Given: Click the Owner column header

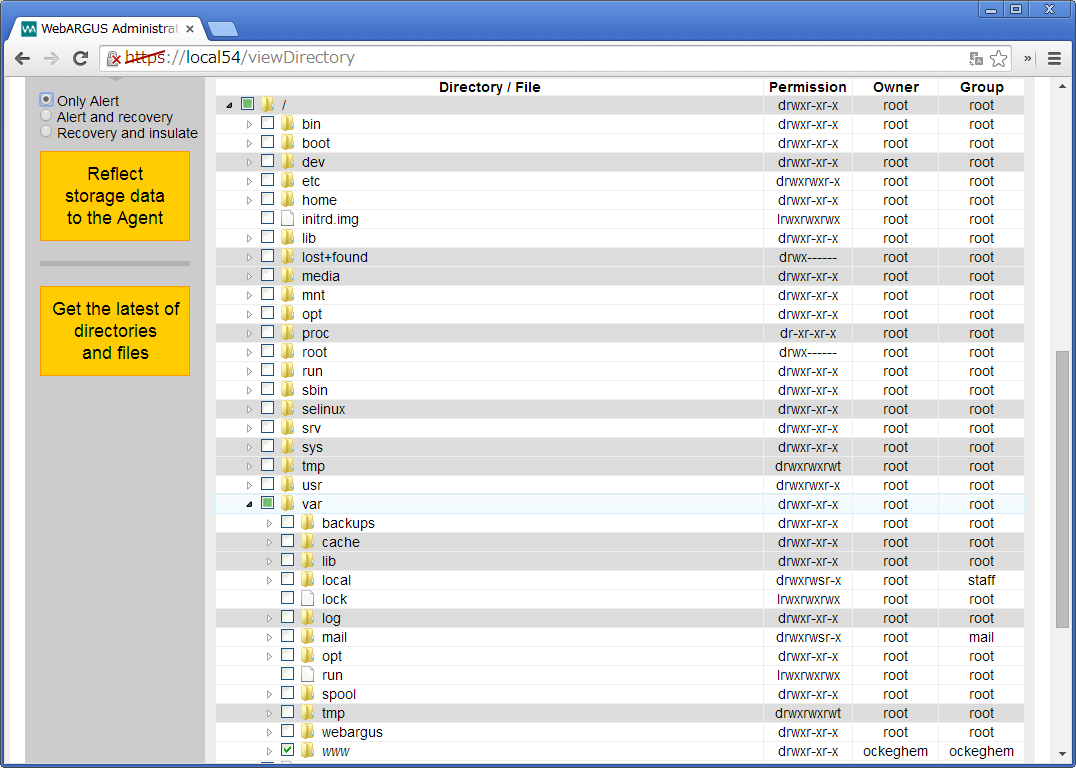Looking at the screenshot, I should tap(896, 87).
